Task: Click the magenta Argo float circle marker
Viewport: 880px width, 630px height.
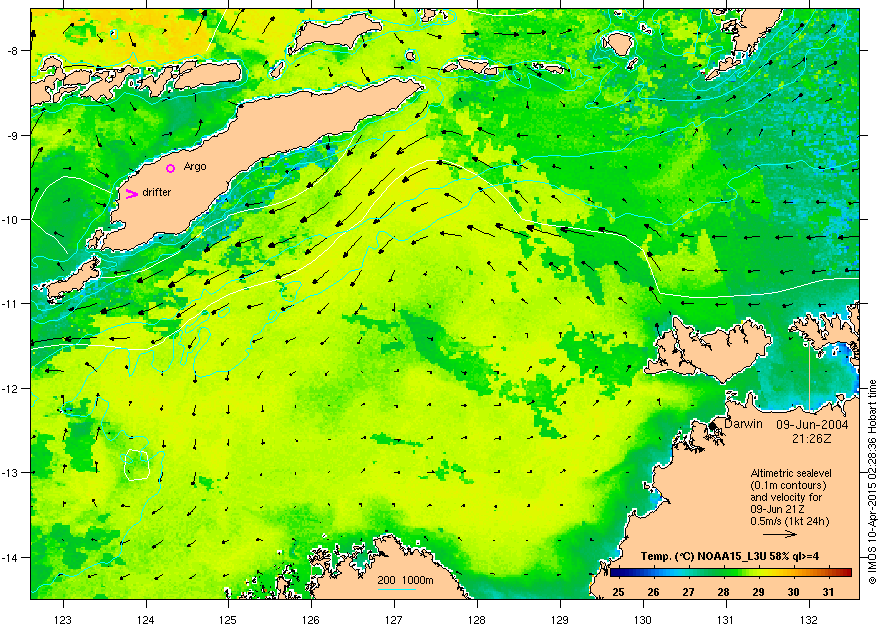Action: (171, 168)
